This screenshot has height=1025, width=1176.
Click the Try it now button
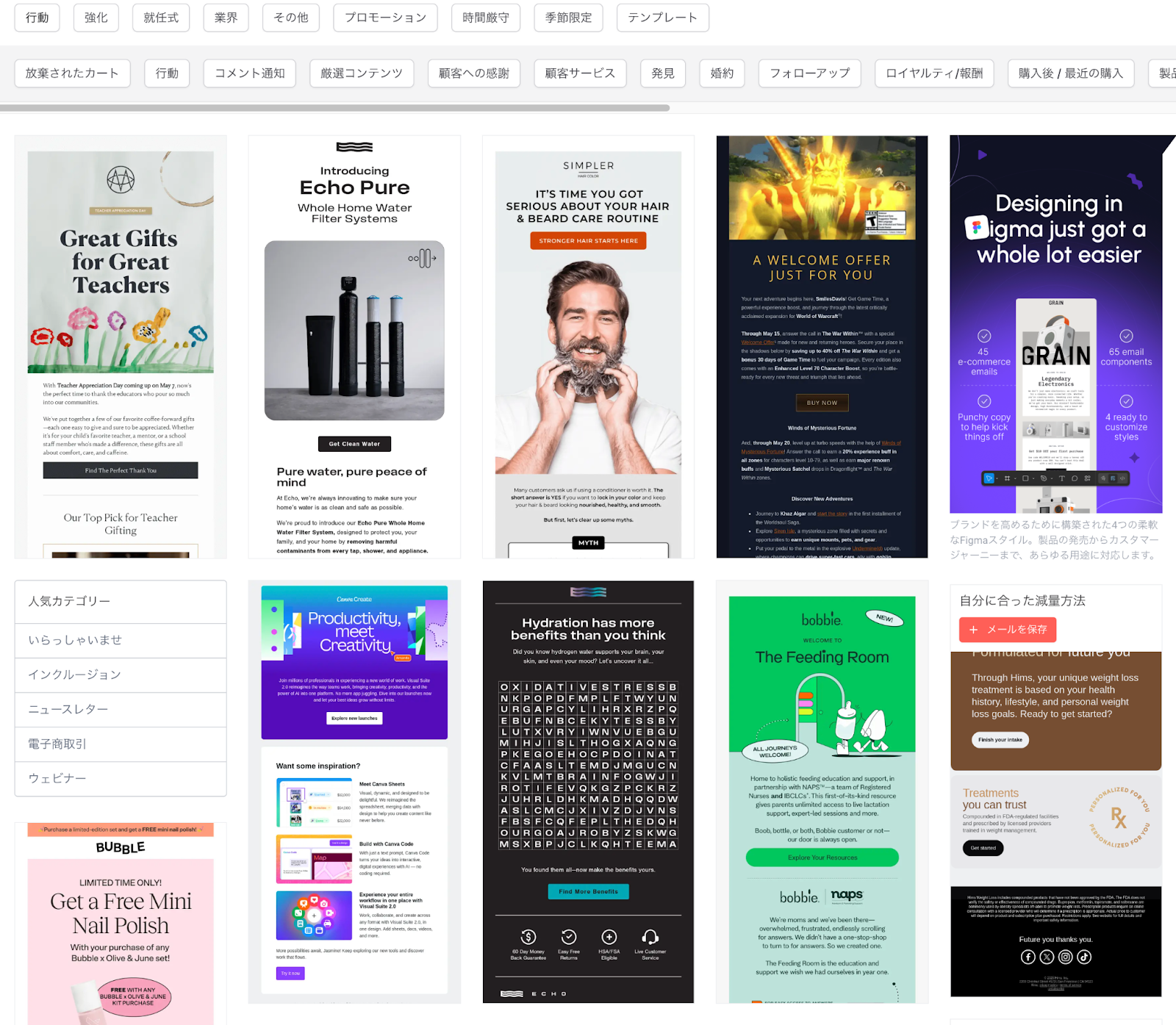point(290,974)
